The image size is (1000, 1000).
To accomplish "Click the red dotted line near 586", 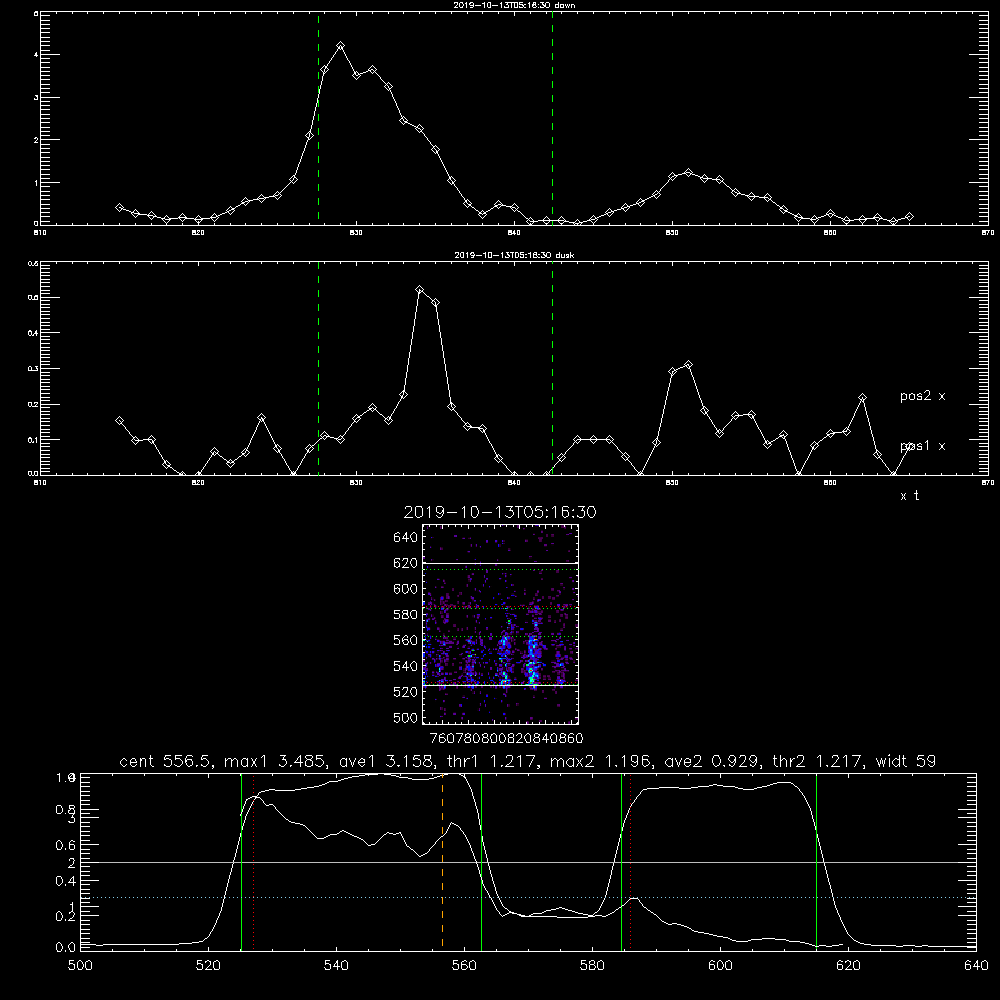I will coord(630,861).
